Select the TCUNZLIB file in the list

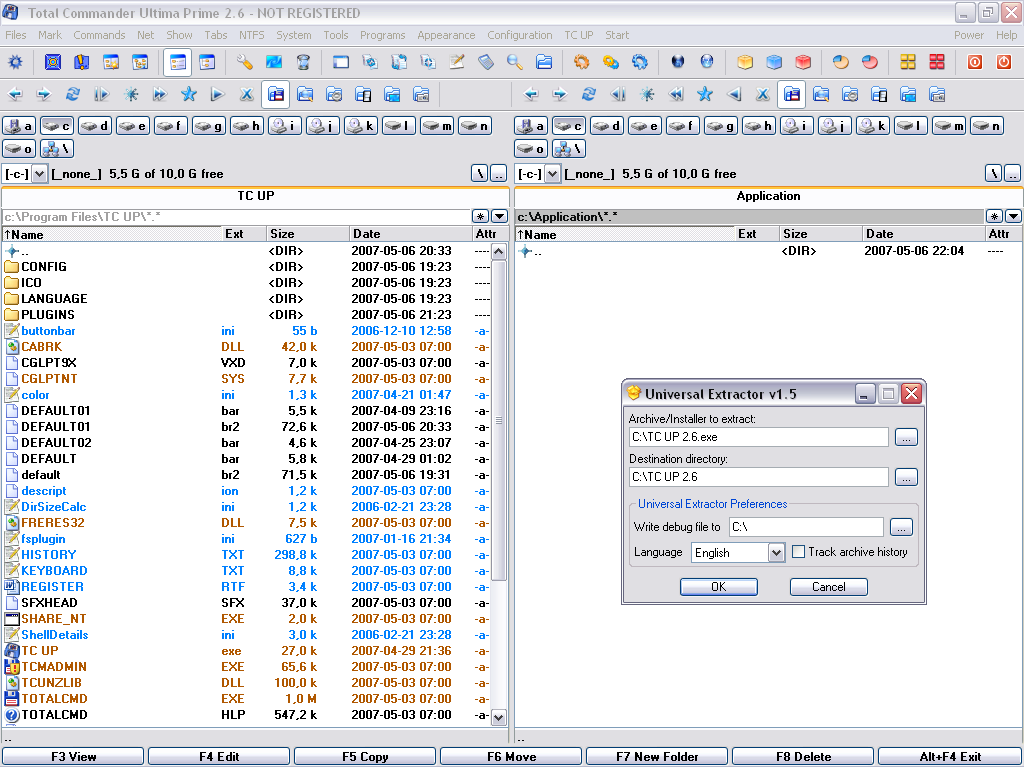(x=247, y=682)
